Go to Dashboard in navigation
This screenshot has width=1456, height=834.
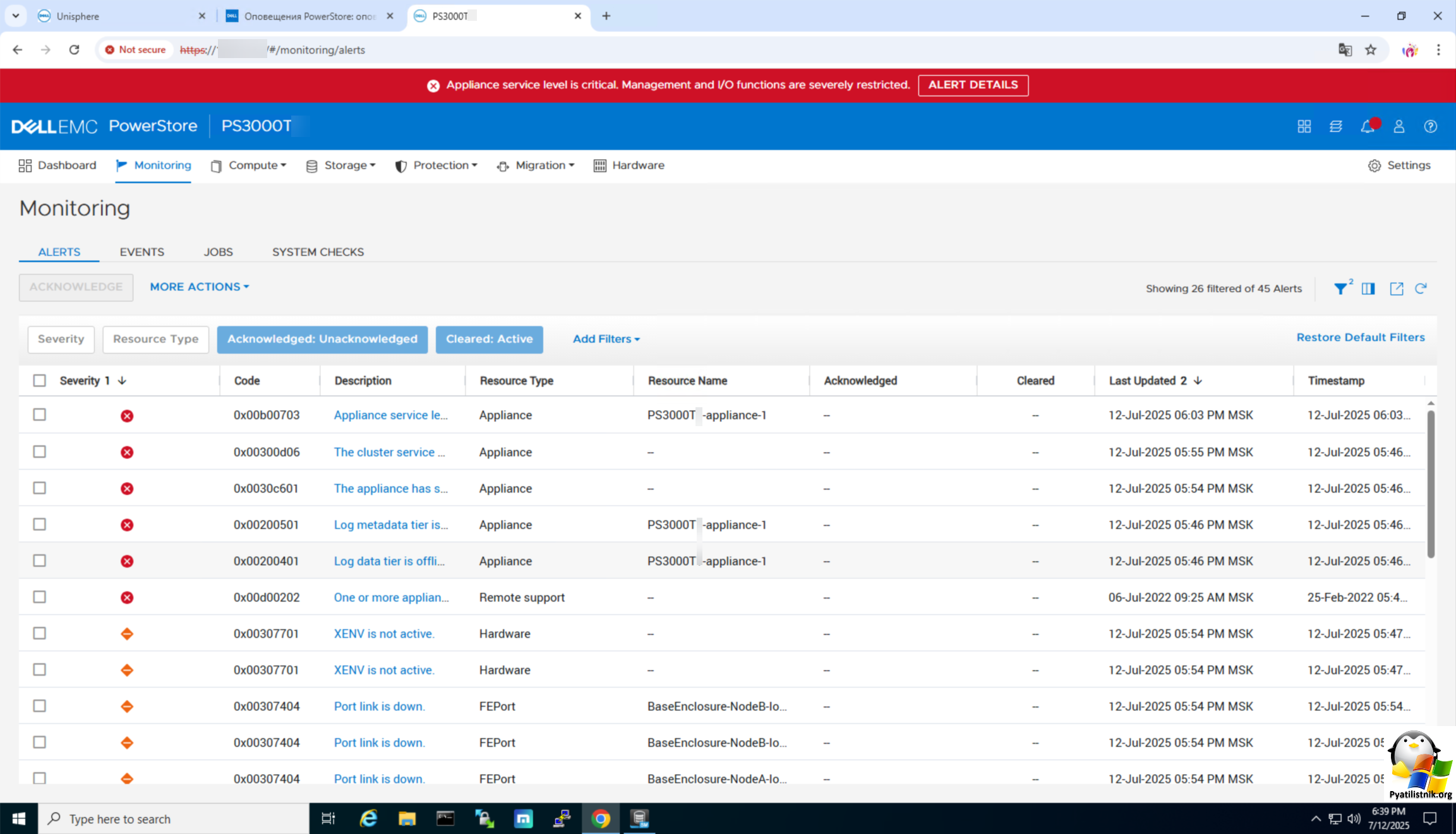[x=57, y=165]
